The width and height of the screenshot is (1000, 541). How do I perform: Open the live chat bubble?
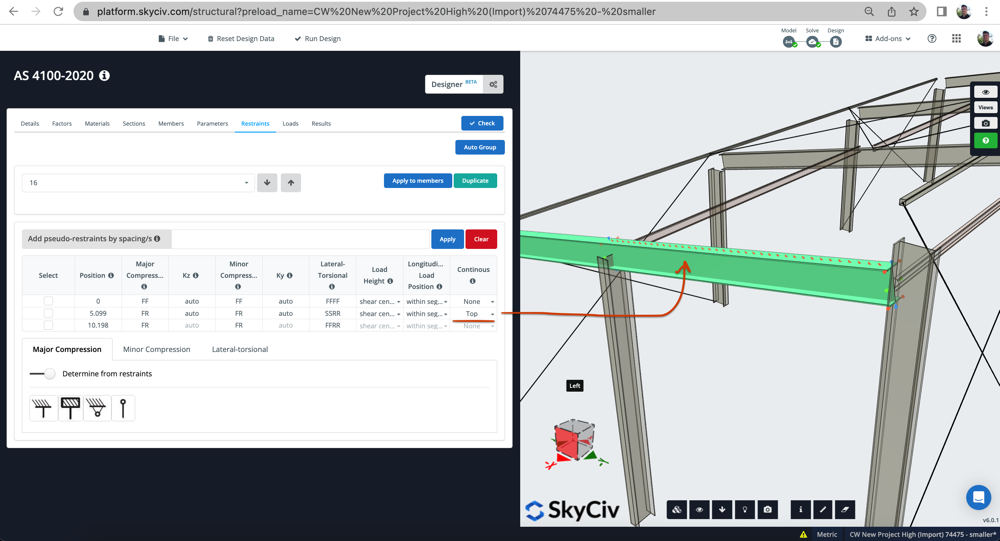[978, 497]
